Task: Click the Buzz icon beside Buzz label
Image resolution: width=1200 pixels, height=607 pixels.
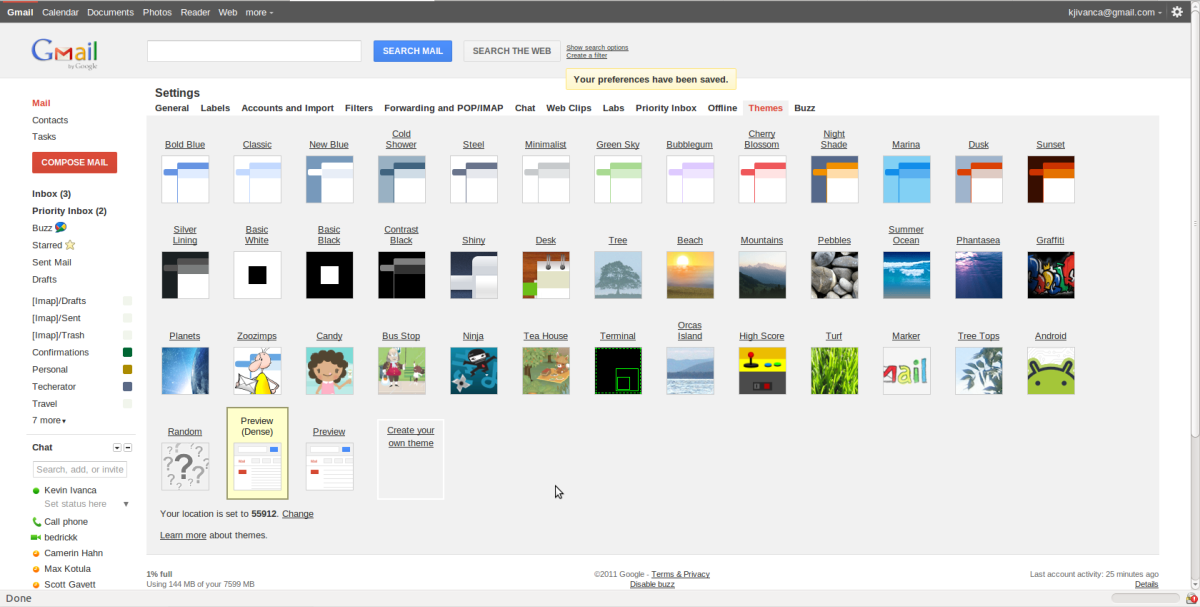Action: (61, 228)
